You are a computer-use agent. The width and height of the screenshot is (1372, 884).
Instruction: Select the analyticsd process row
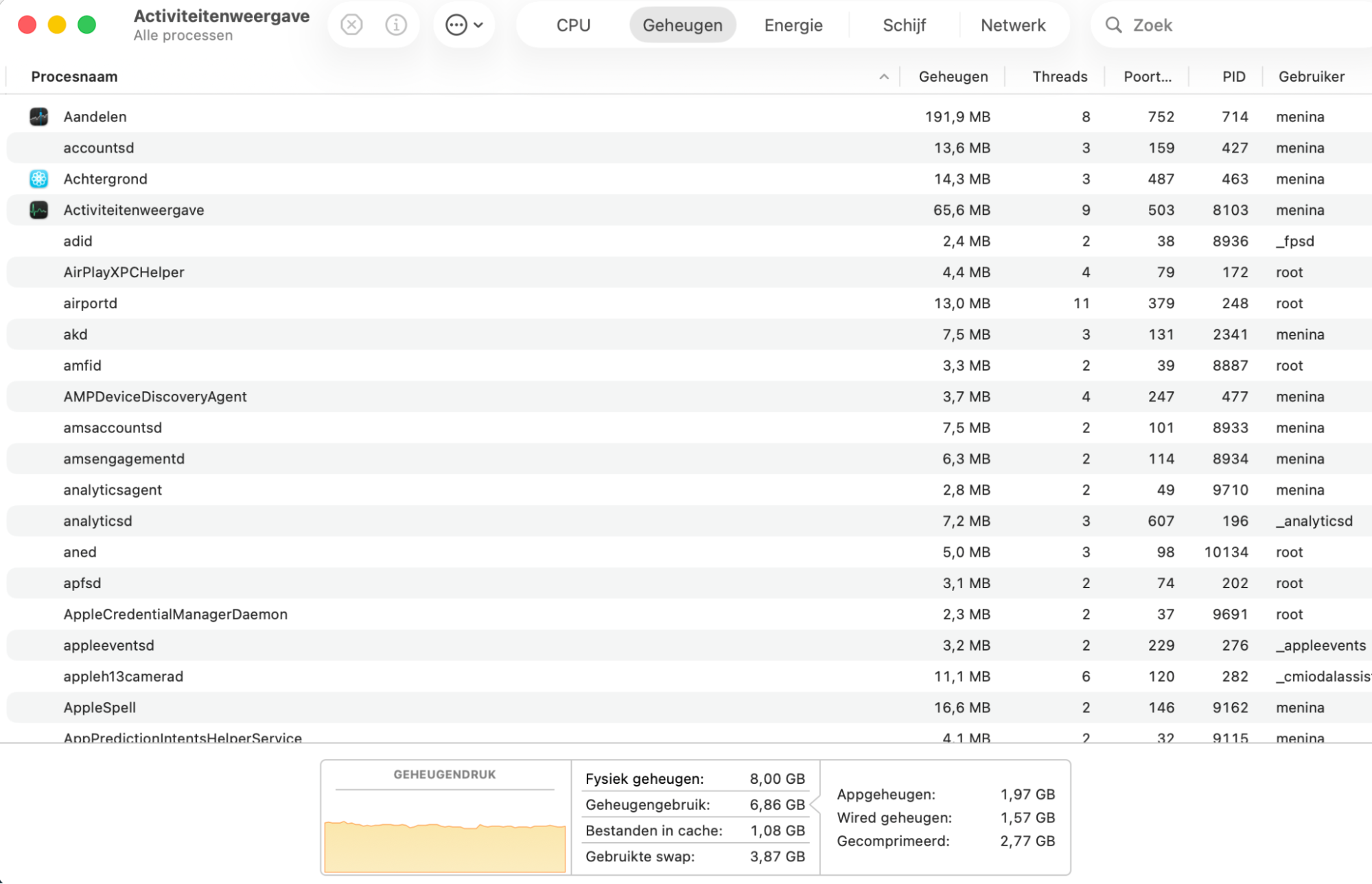point(689,522)
